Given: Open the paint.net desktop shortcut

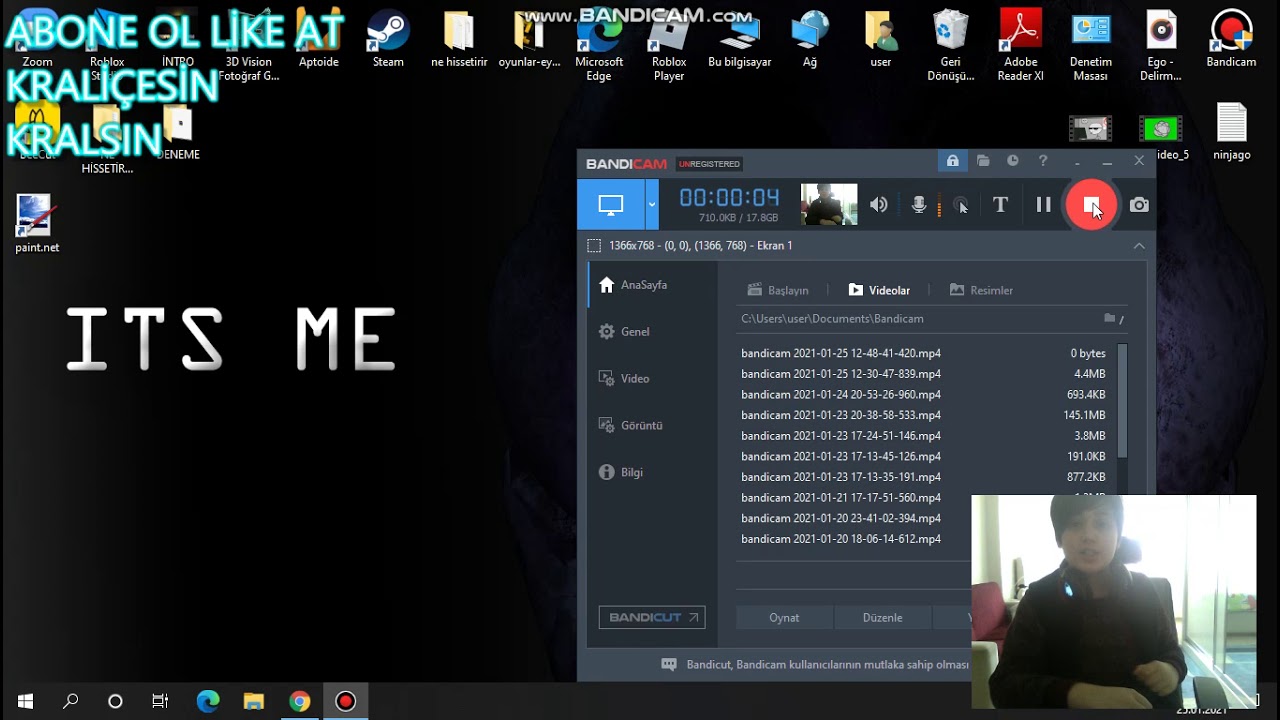Looking at the screenshot, I should click(x=37, y=224).
